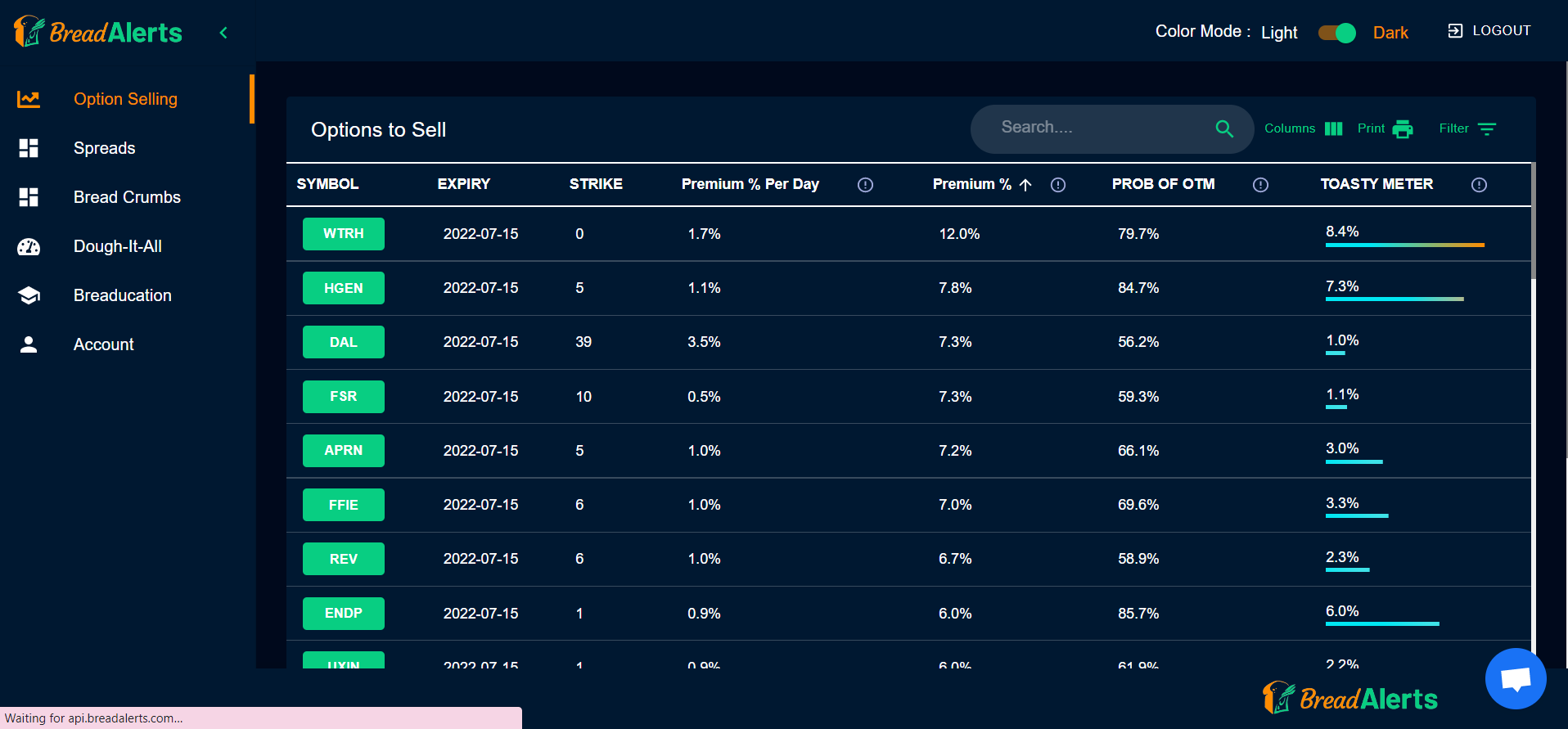Go to the Spreads section
Viewport: 1568px width, 729px height.
tap(104, 148)
